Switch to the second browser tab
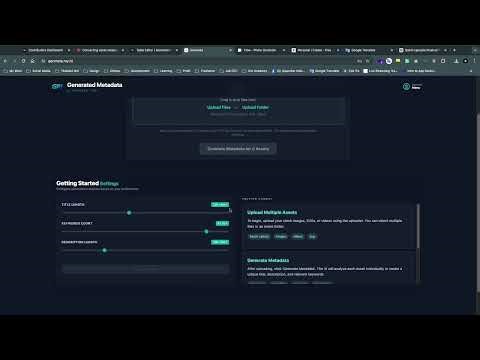Screen dimensions: 480x360 point(99,50)
